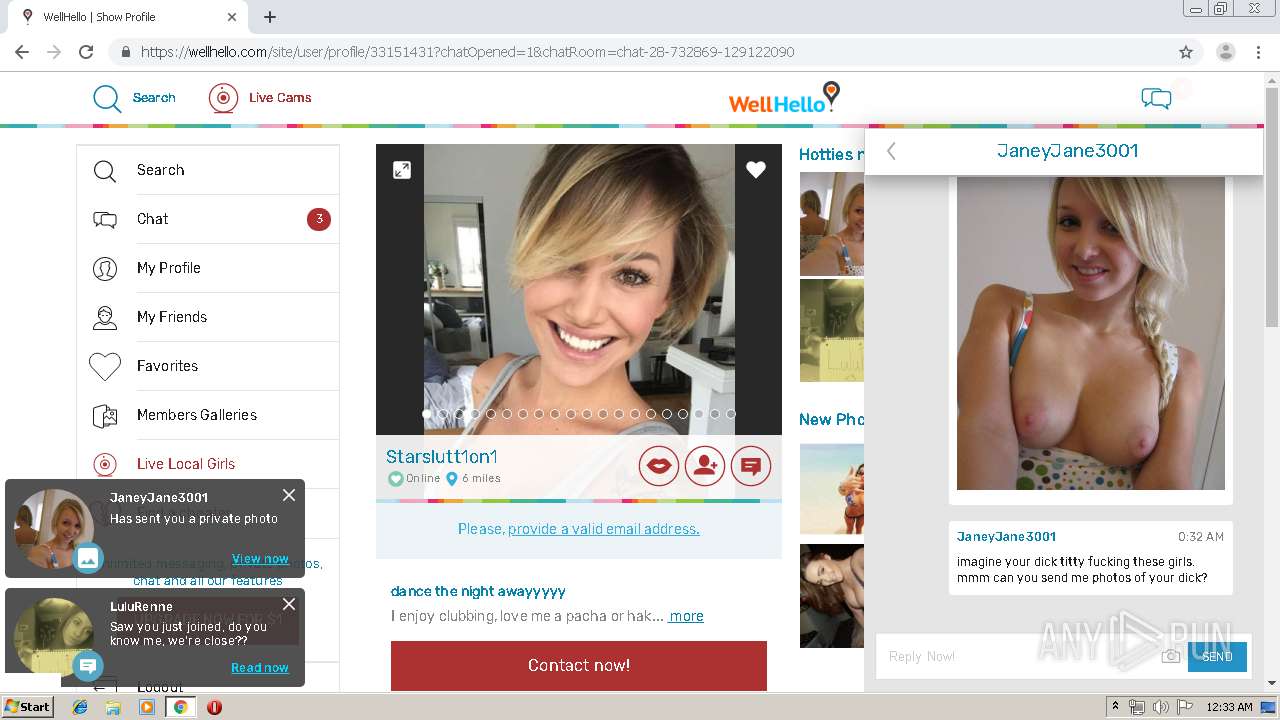The image size is (1280, 720).
Task: Click the taskbar clock showing 12:33 AM
Action: click(x=1230, y=707)
